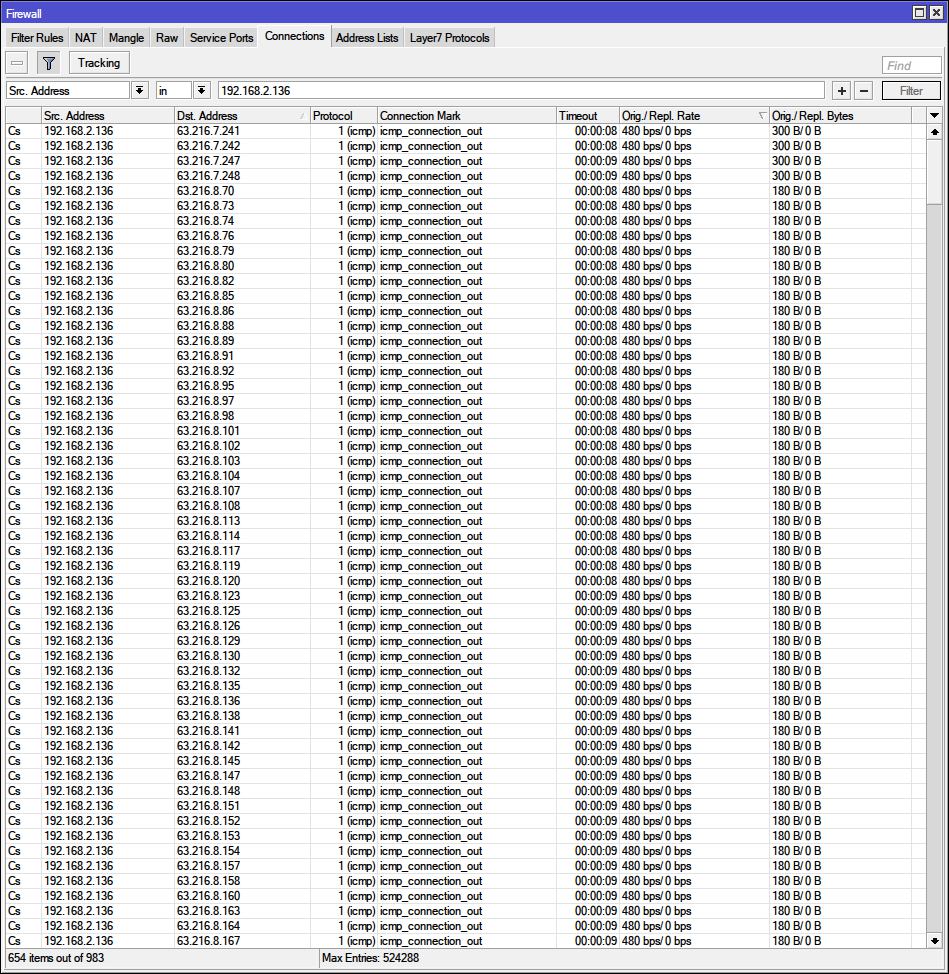This screenshot has width=949, height=974.
Task: Select row with destination 63.216.8.98
Action: [x=465, y=416]
